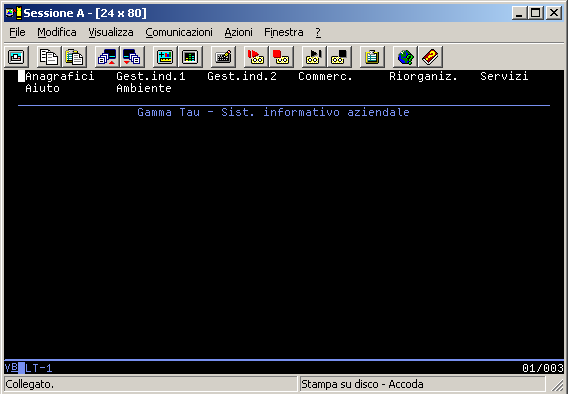Viewport: 568px width, 394px height.
Task: Click the paste clipboard toolbar icon
Action: coord(74,57)
